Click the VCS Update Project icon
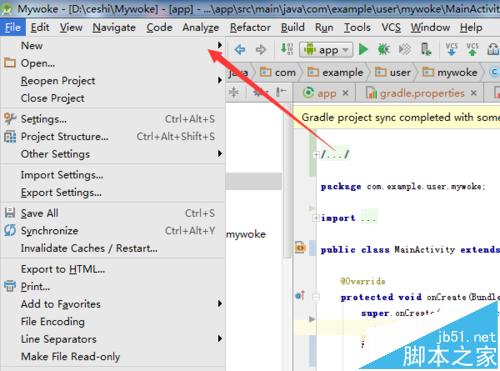This screenshot has height=371, width=500. point(452,49)
